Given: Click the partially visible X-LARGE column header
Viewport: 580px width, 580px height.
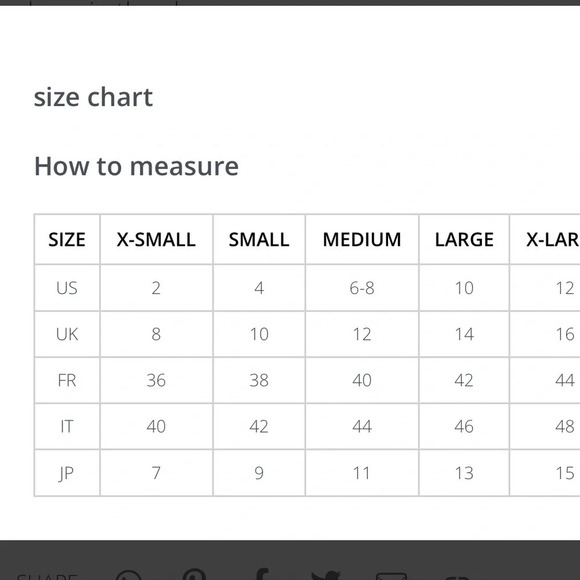Looking at the screenshot, I should 545,239.
